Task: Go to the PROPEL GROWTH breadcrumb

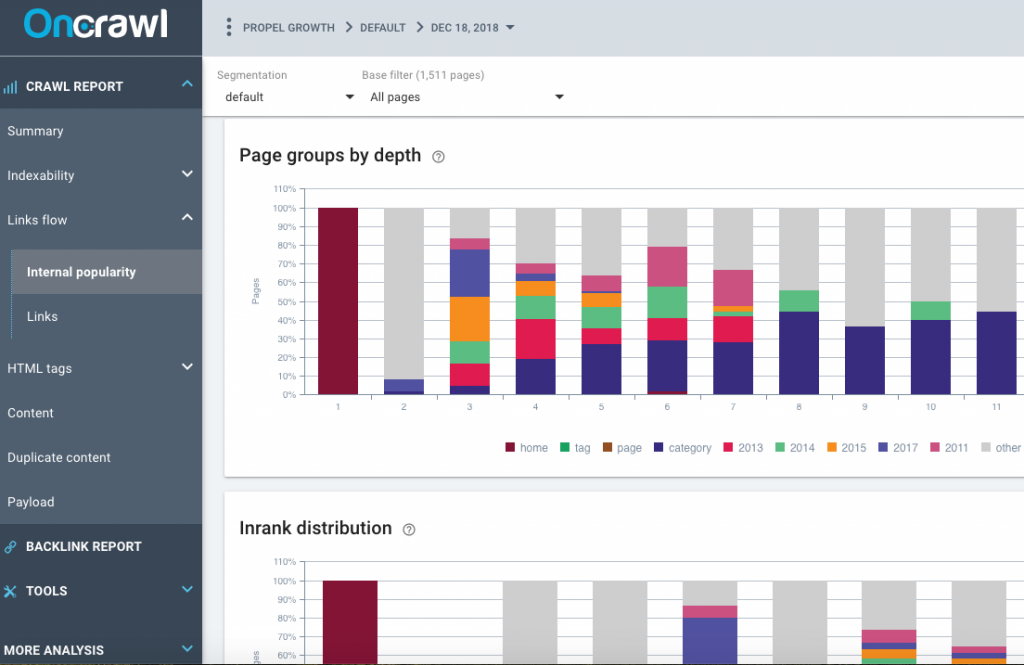Action: click(289, 27)
